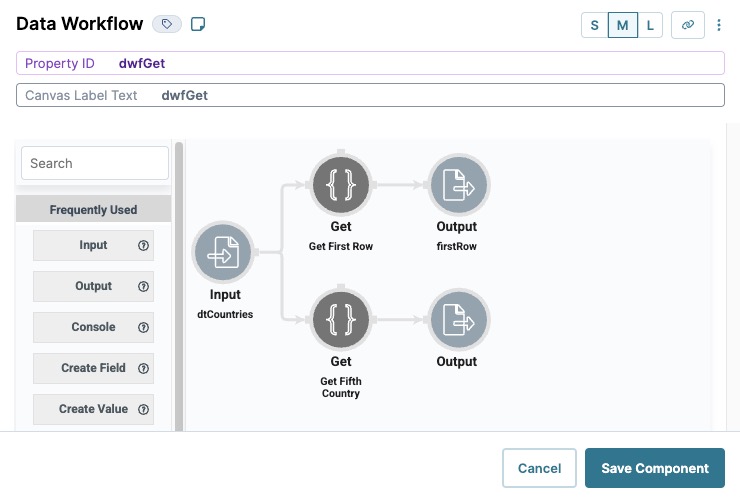This screenshot has height=497, width=740.
Task: Pick the Output operator button
Action: pyautogui.click(x=93, y=286)
